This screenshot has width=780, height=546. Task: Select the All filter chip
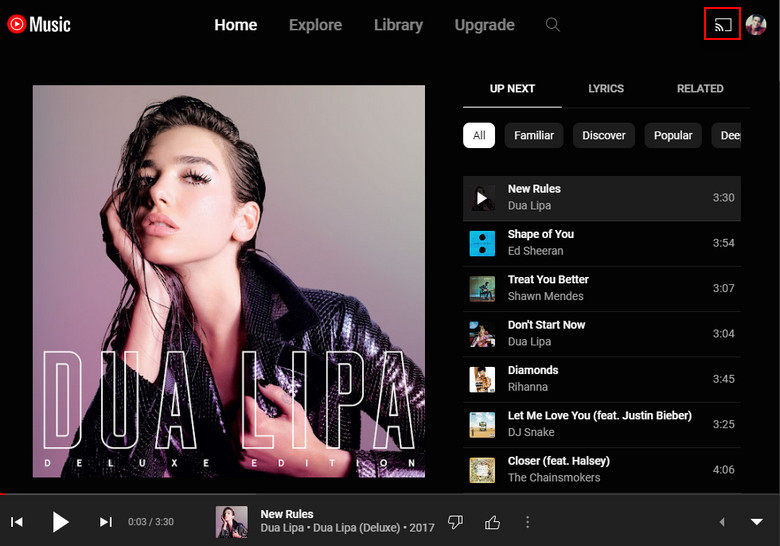479,135
